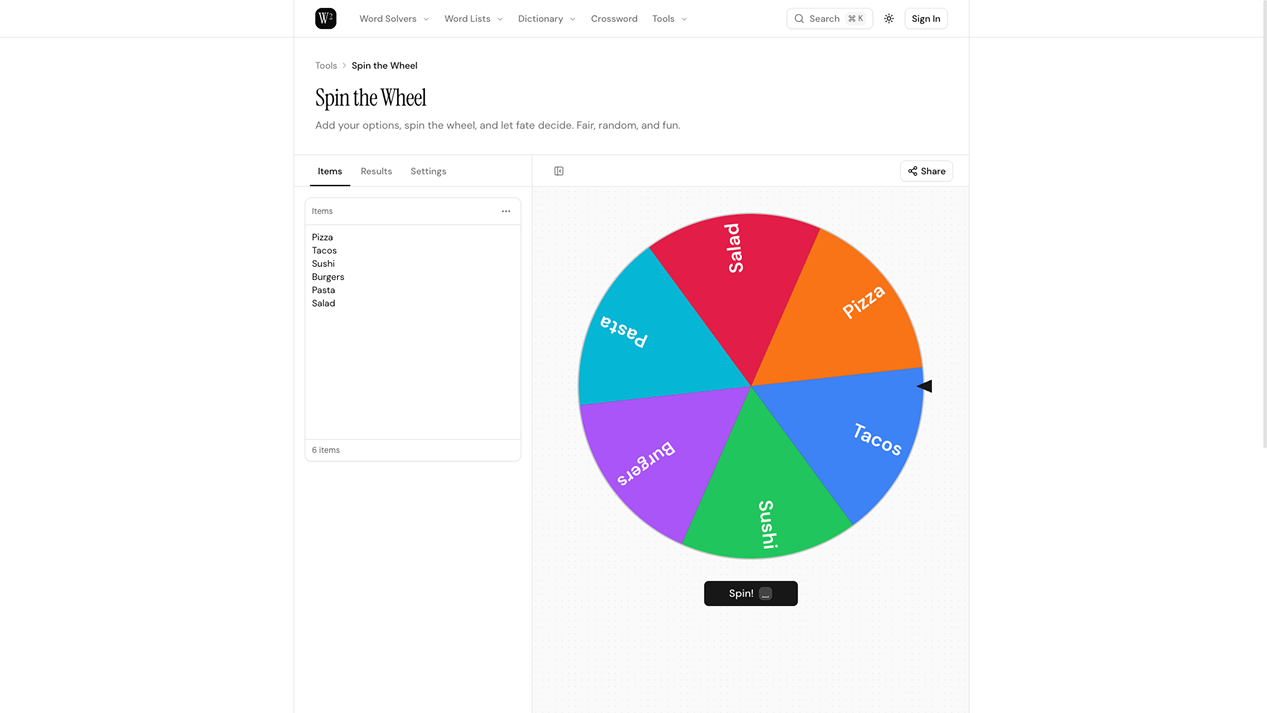Switch to the Settings tab

tap(428, 171)
